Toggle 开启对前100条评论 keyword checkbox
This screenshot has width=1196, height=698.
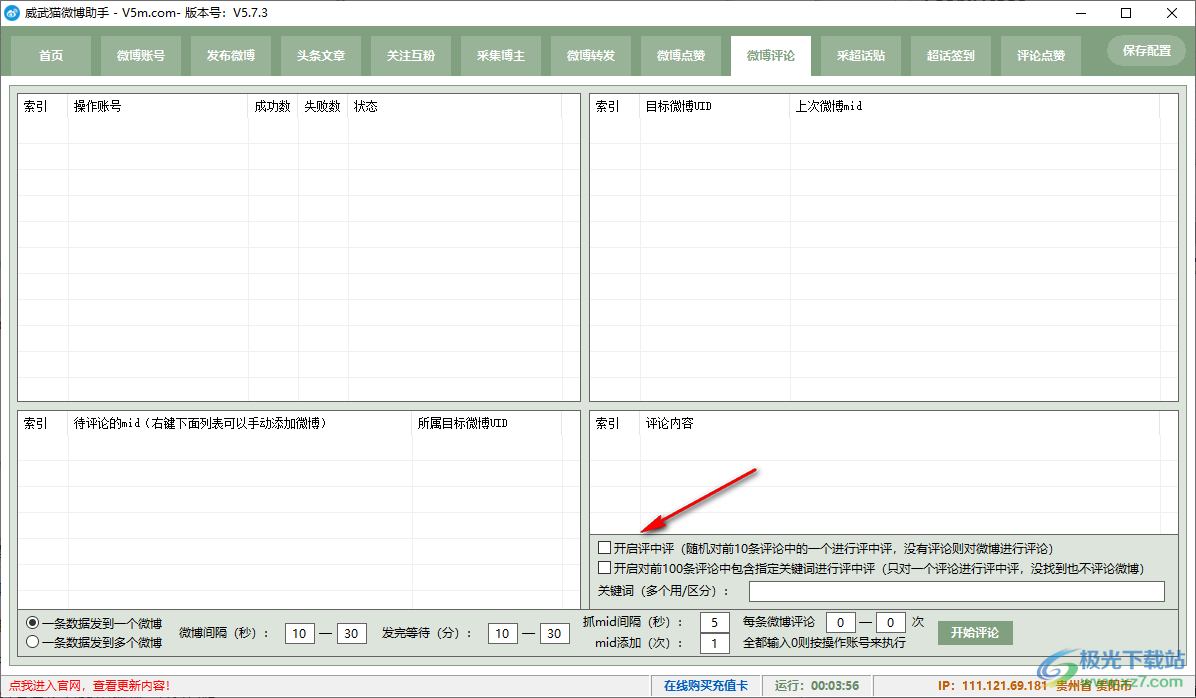click(x=605, y=568)
